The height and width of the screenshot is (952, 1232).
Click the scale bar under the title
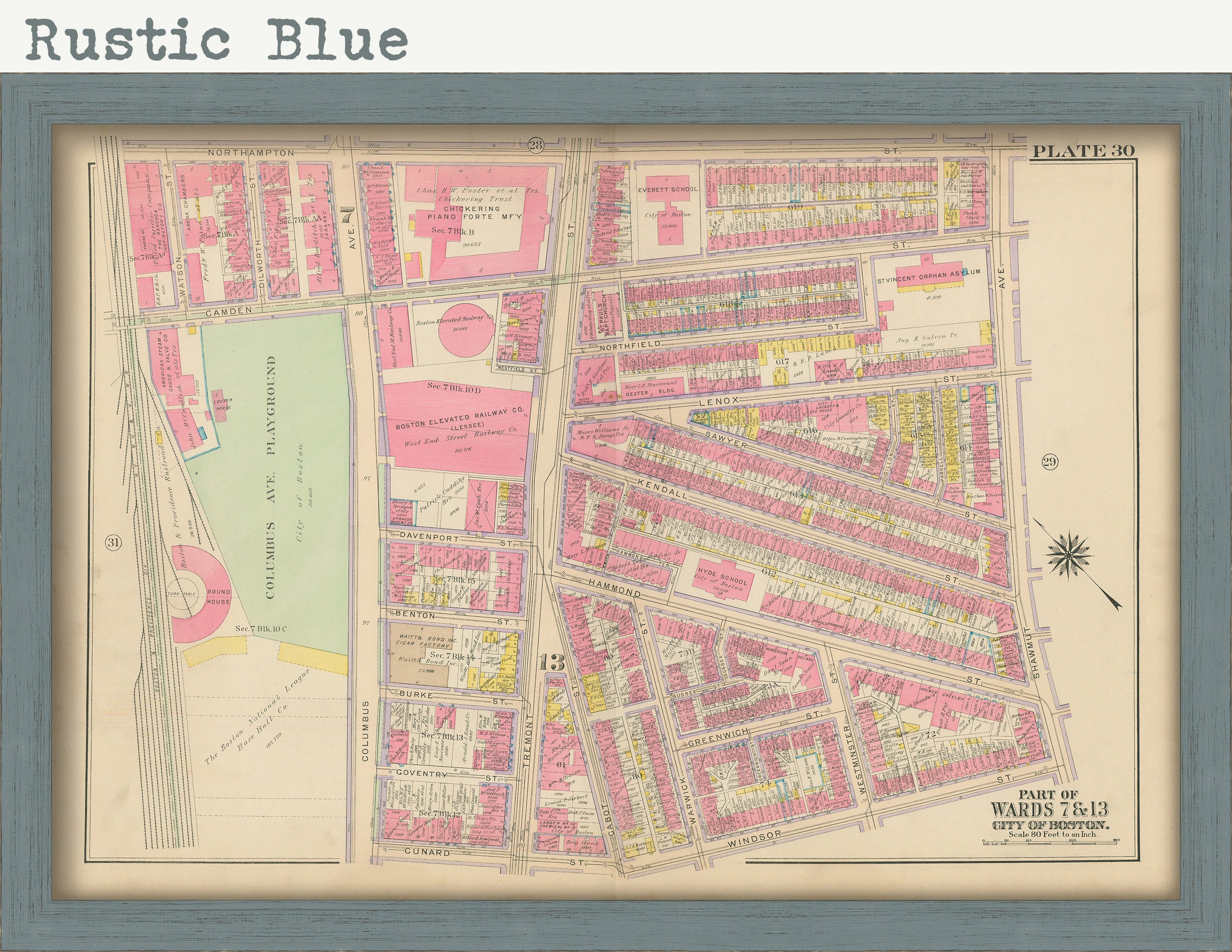pos(1051,842)
